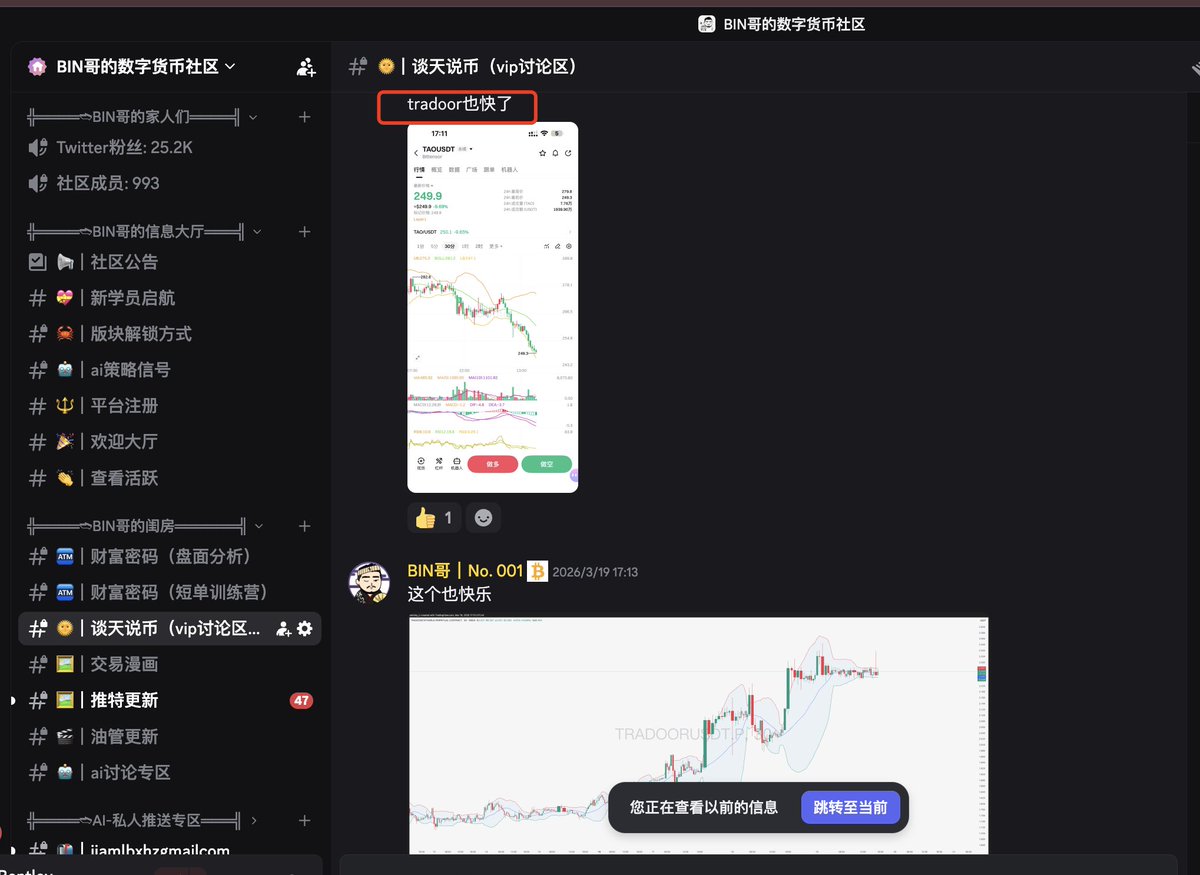Open the 推特更新 channel
Screen dimensions: 1200x875
[x=170, y=700]
